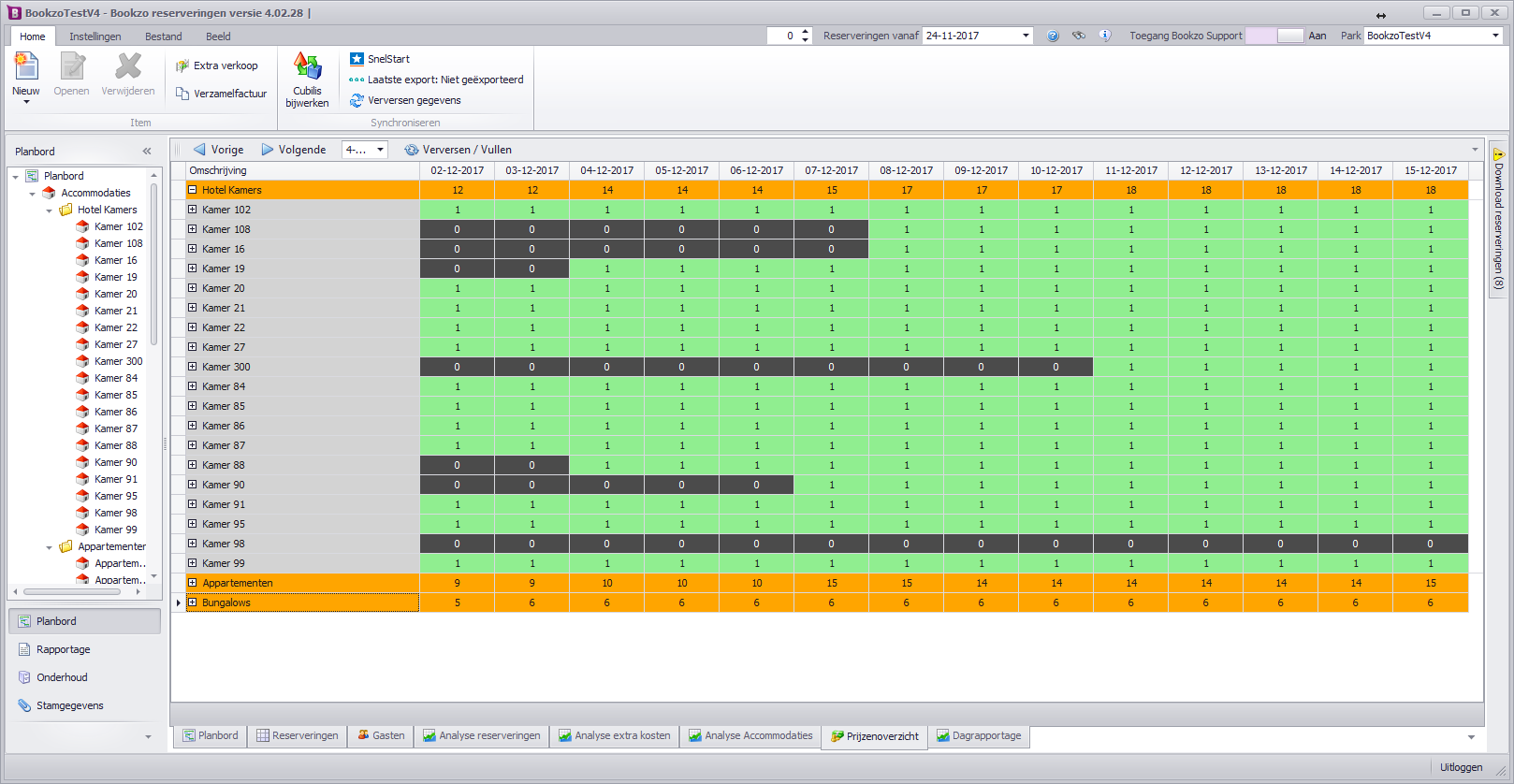The image size is (1514, 784).
Task: Open Extra verkoop
Action: coord(217,65)
